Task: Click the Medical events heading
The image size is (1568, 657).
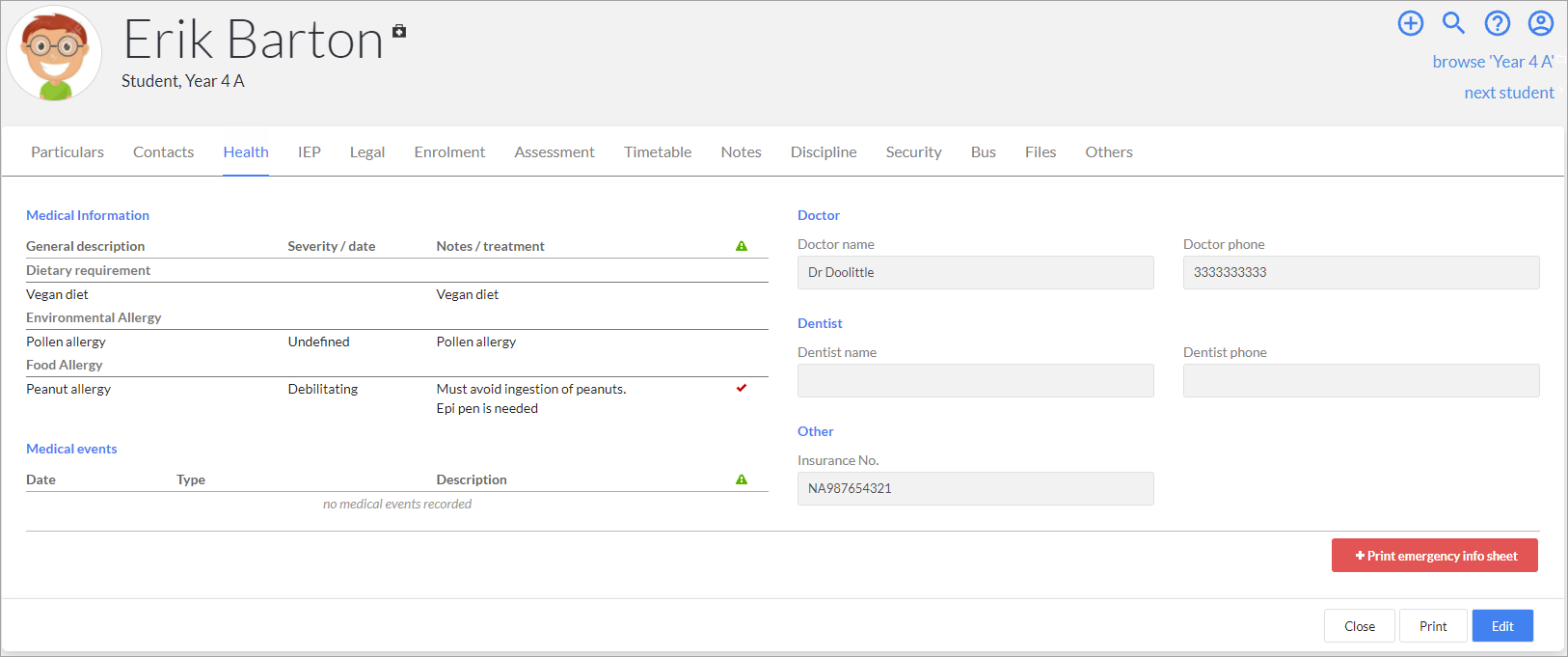Action: click(x=71, y=449)
